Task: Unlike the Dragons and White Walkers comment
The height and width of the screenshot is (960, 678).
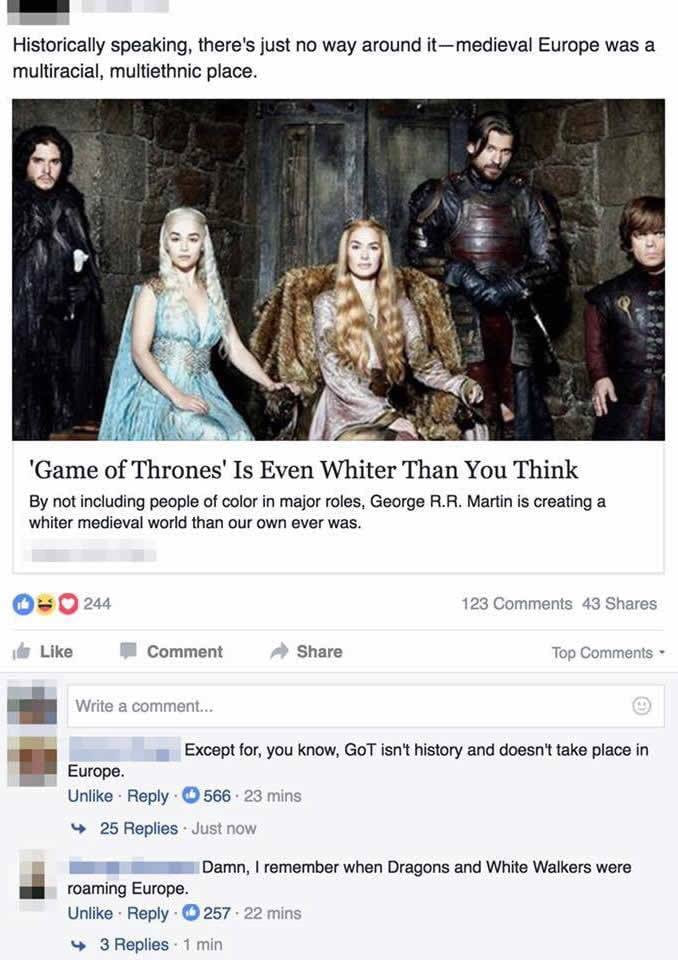Action: (90, 913)
